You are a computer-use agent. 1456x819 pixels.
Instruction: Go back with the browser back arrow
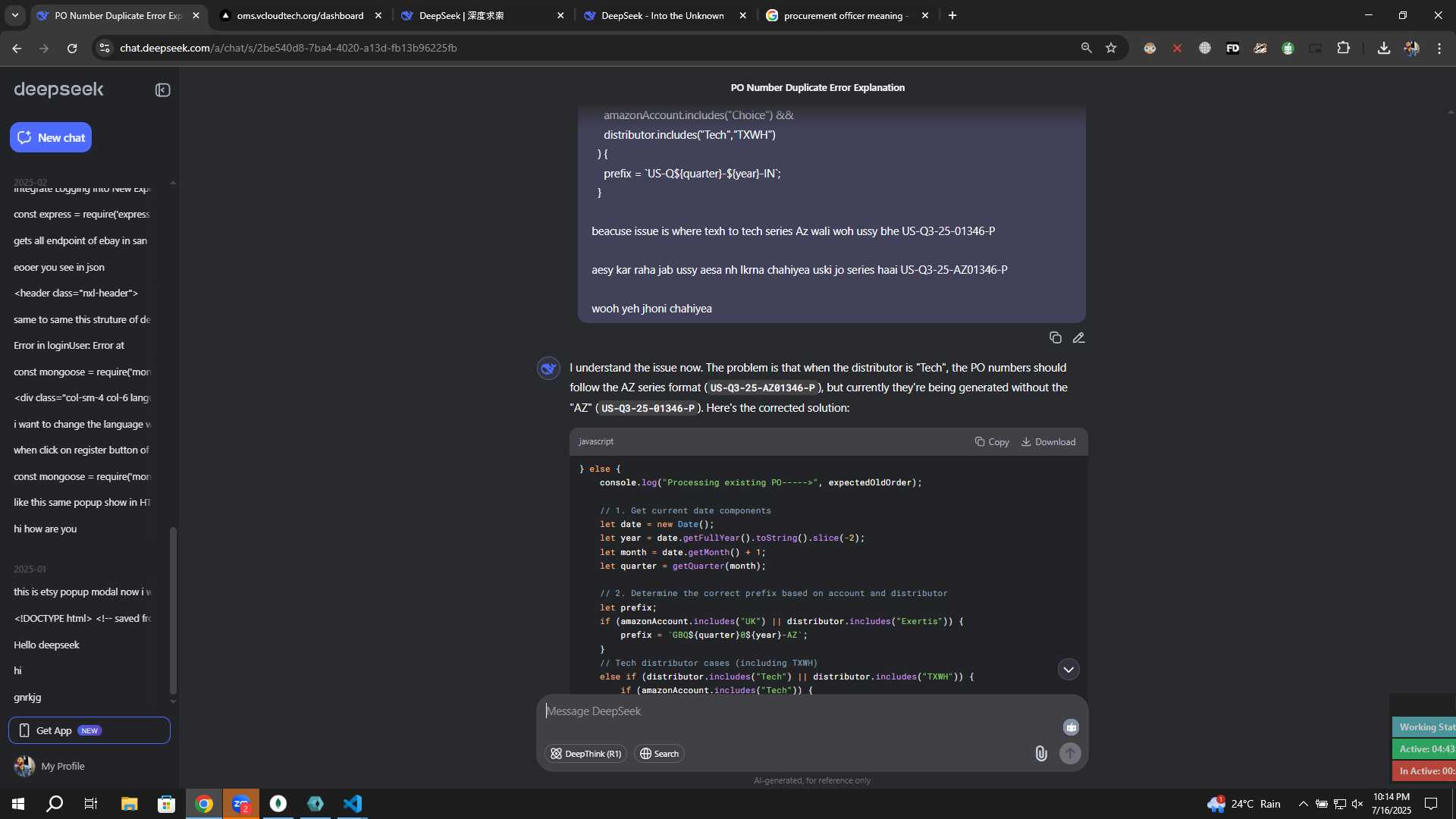coord(17,48)
